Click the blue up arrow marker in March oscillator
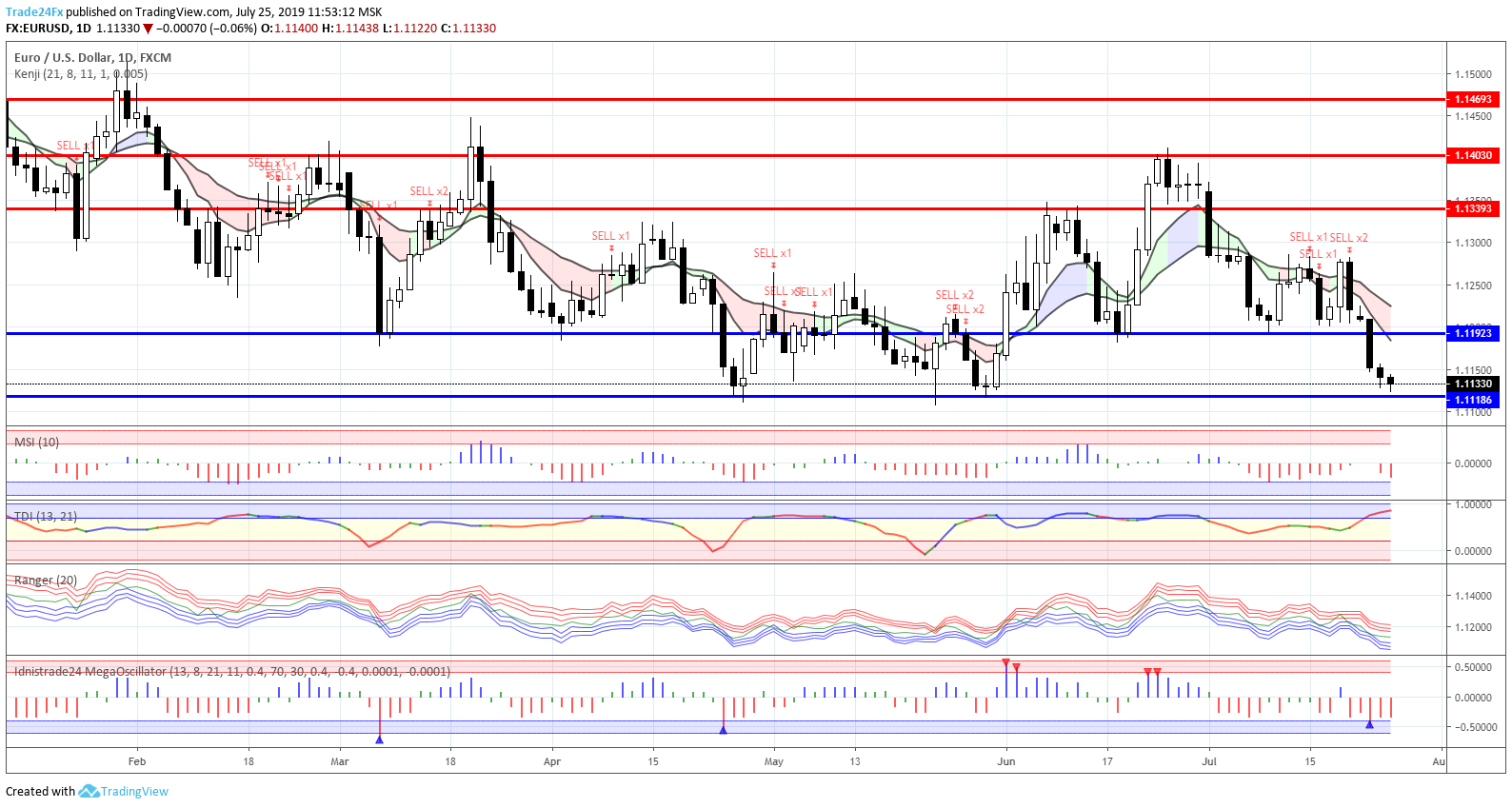 pyautogui.click(x=380, y=739)
